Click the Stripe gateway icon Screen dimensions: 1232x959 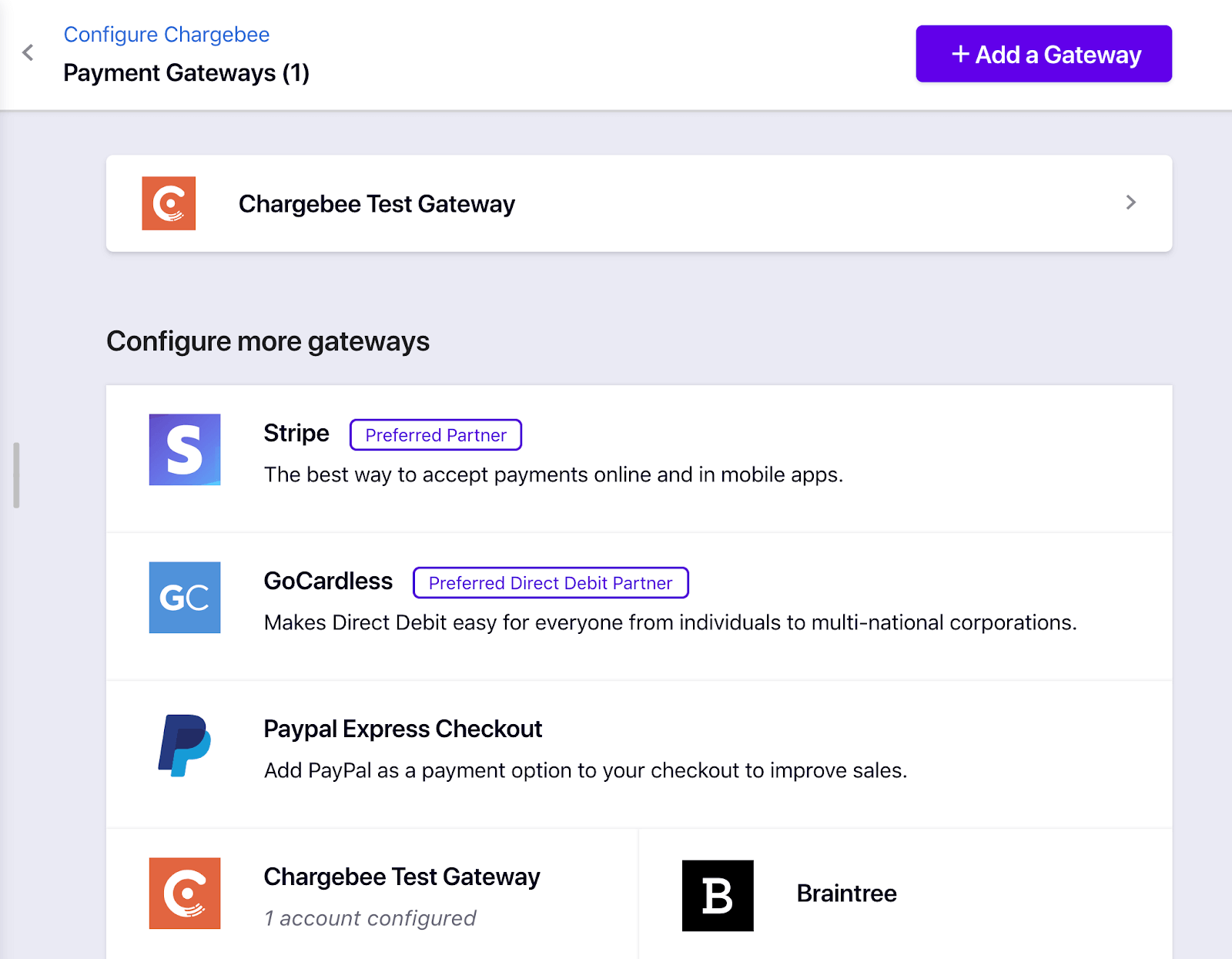pyautogui.click(x=185, y=450)
